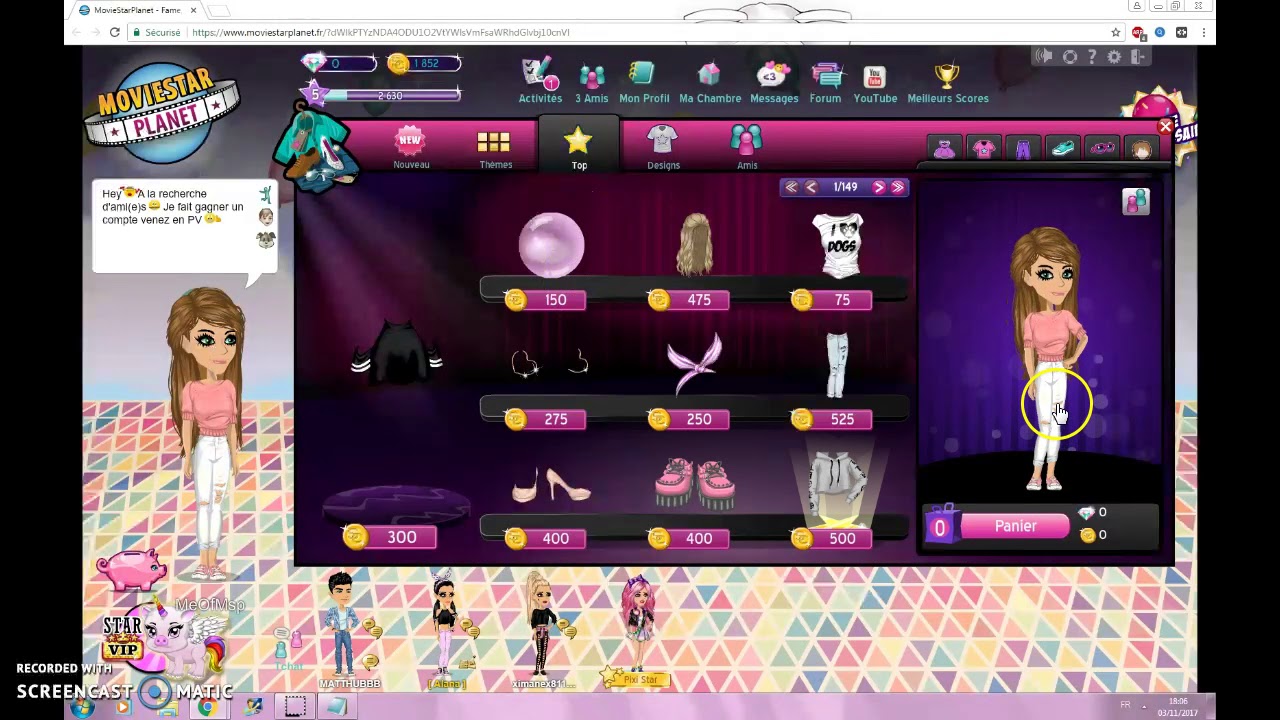Toggle game sound with speaker icon

pyautogui.click(x=1044, y=57)
